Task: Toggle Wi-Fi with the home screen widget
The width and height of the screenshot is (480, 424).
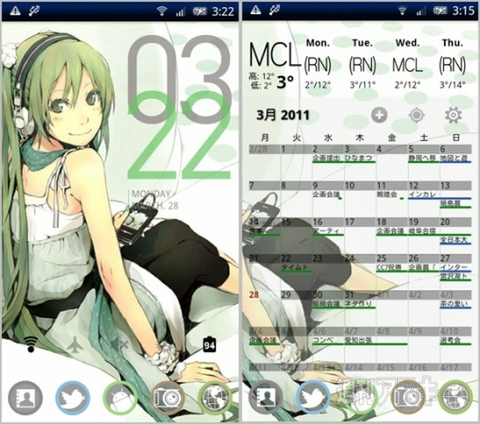Action: 31,344
